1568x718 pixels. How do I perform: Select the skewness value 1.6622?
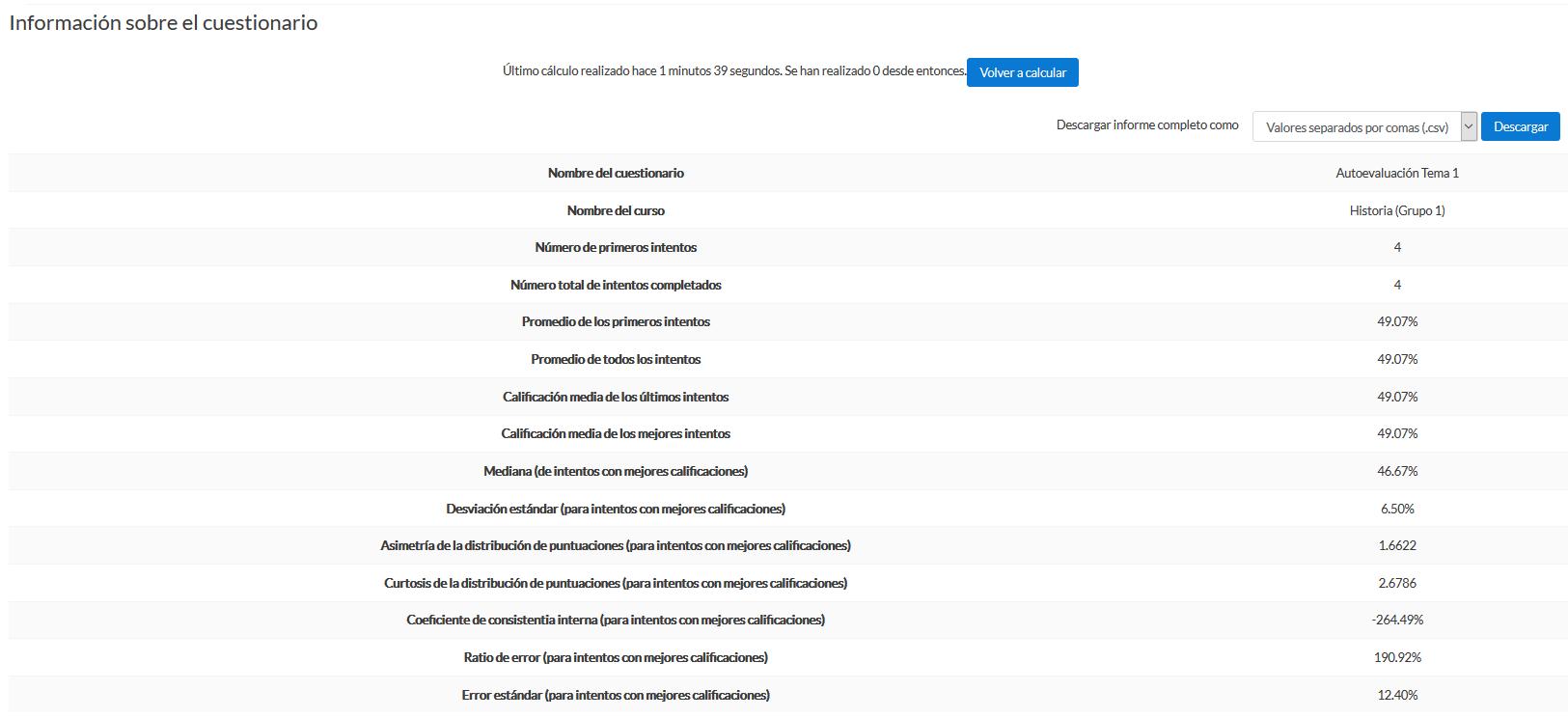pyautogui.click(x=1397, y=545)
